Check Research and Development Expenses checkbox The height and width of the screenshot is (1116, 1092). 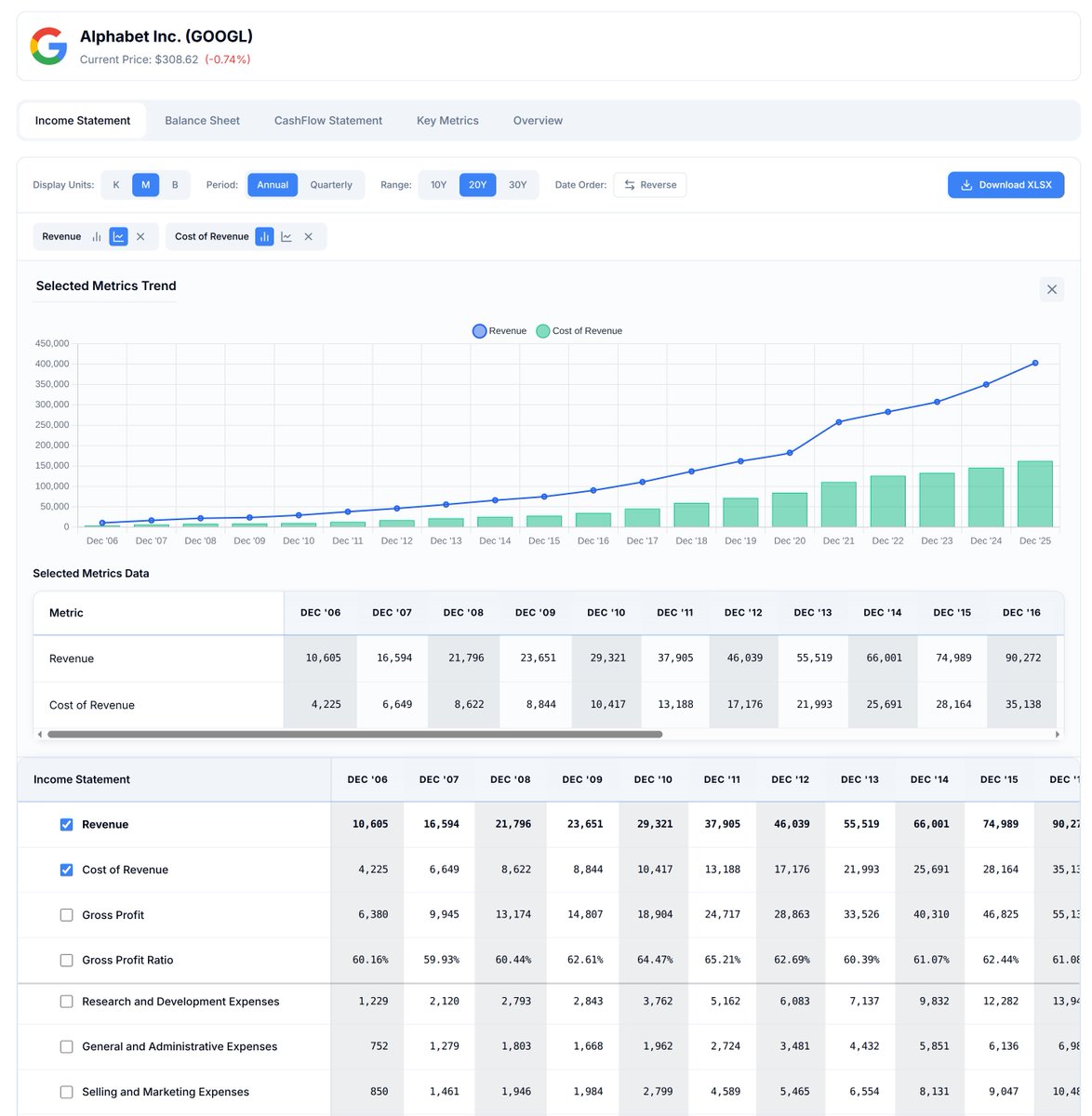click(66, 1002)
